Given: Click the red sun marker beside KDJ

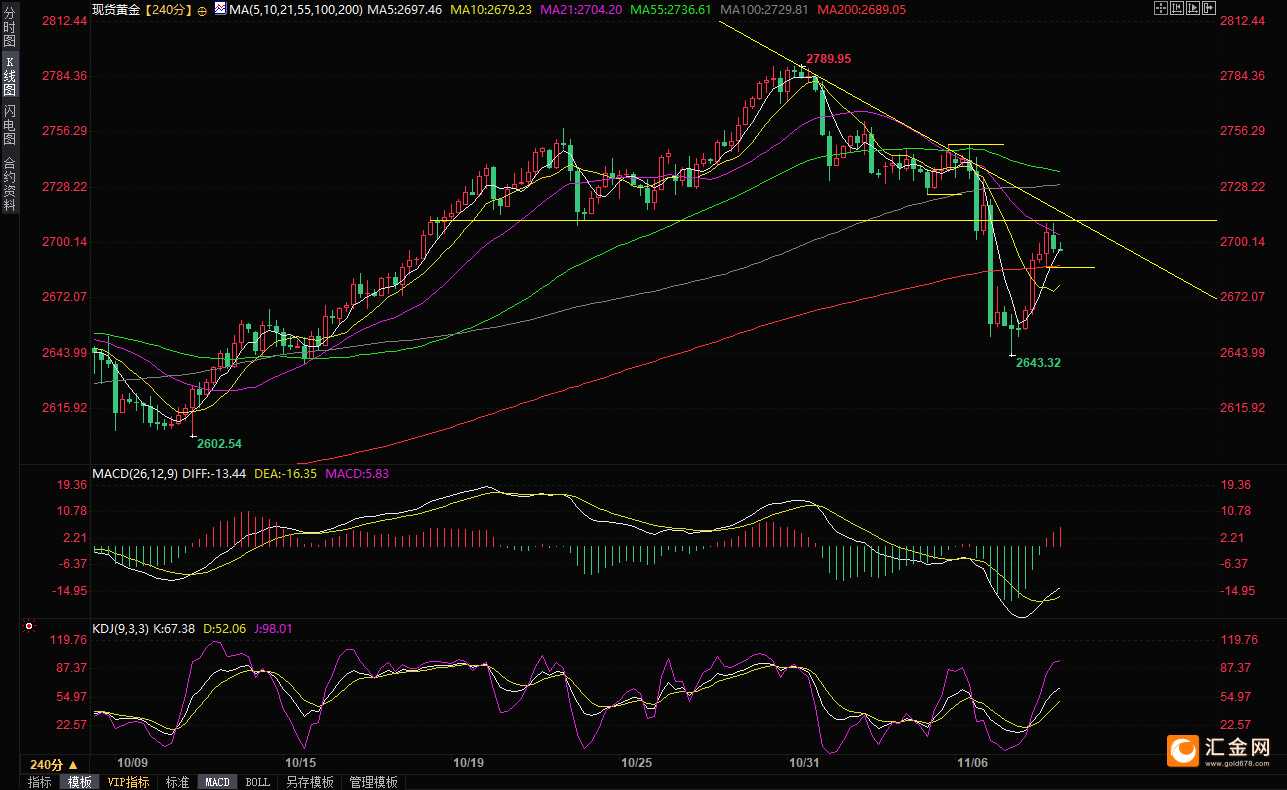Looking at the screenshot, I should coord(28,628).
